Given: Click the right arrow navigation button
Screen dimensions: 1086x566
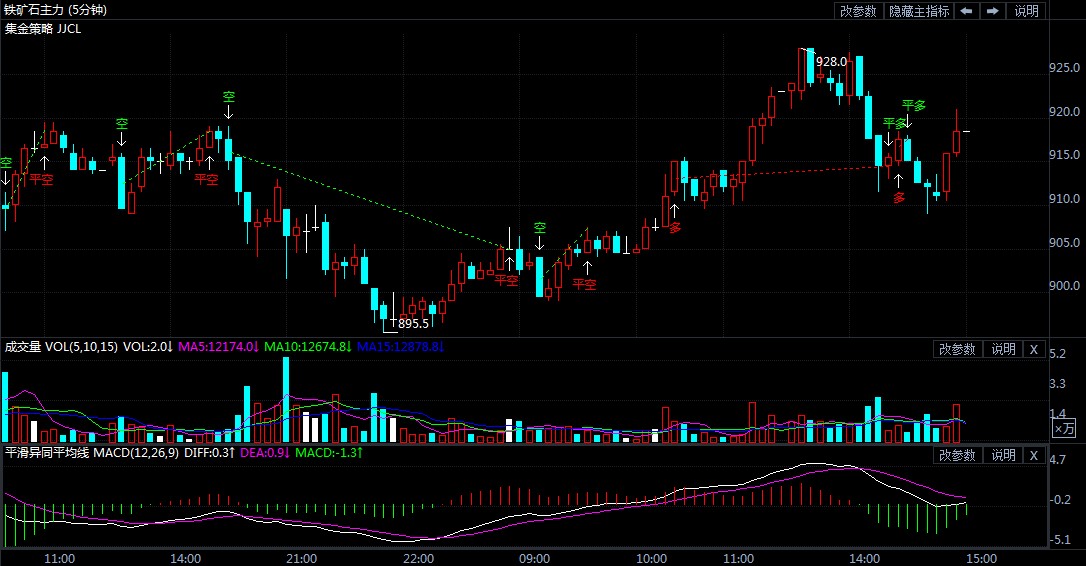Looking at the screenshot, I should [x=992, y=11].
